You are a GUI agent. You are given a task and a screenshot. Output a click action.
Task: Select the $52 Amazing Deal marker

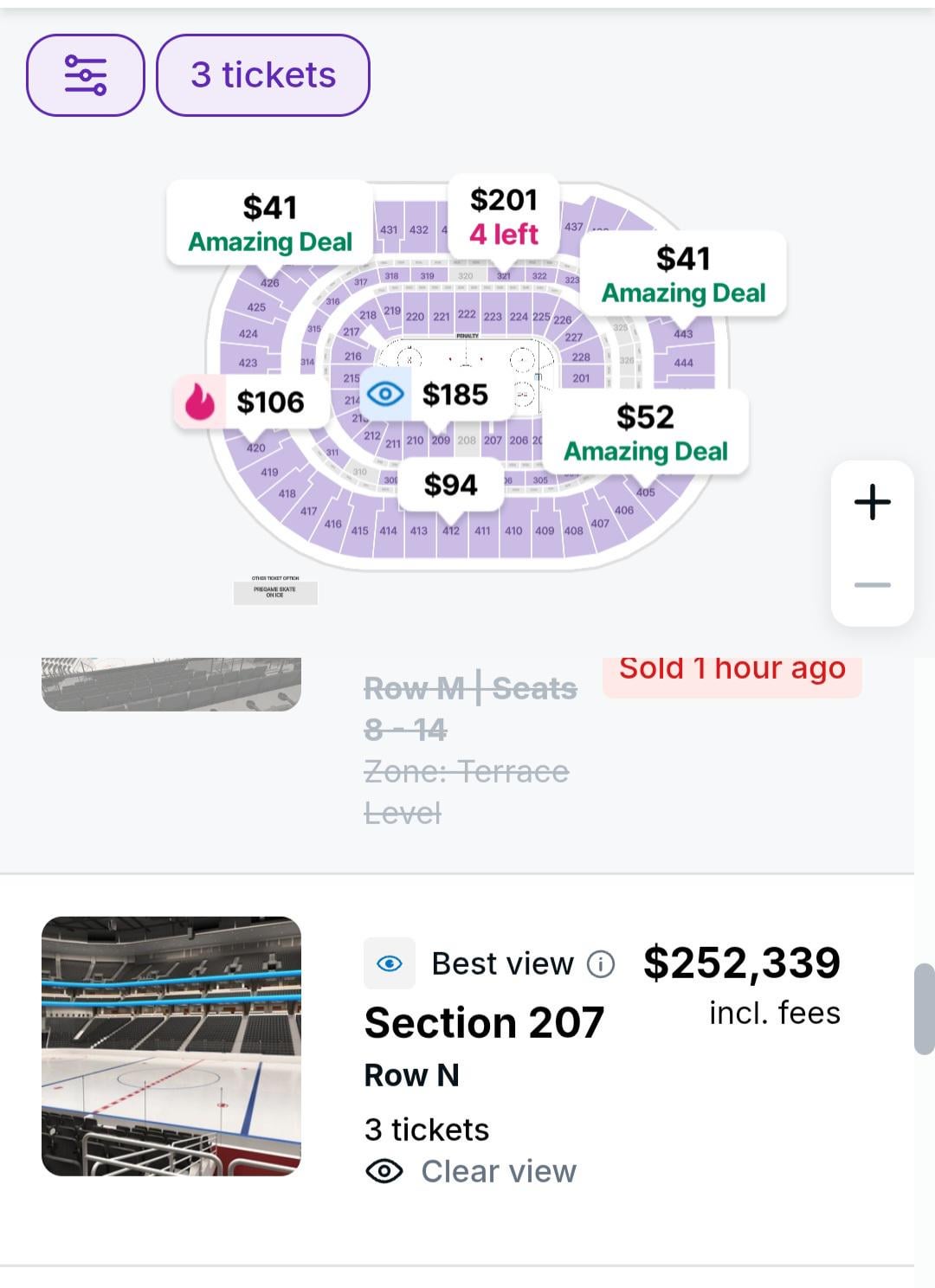[x=646, y=433]
